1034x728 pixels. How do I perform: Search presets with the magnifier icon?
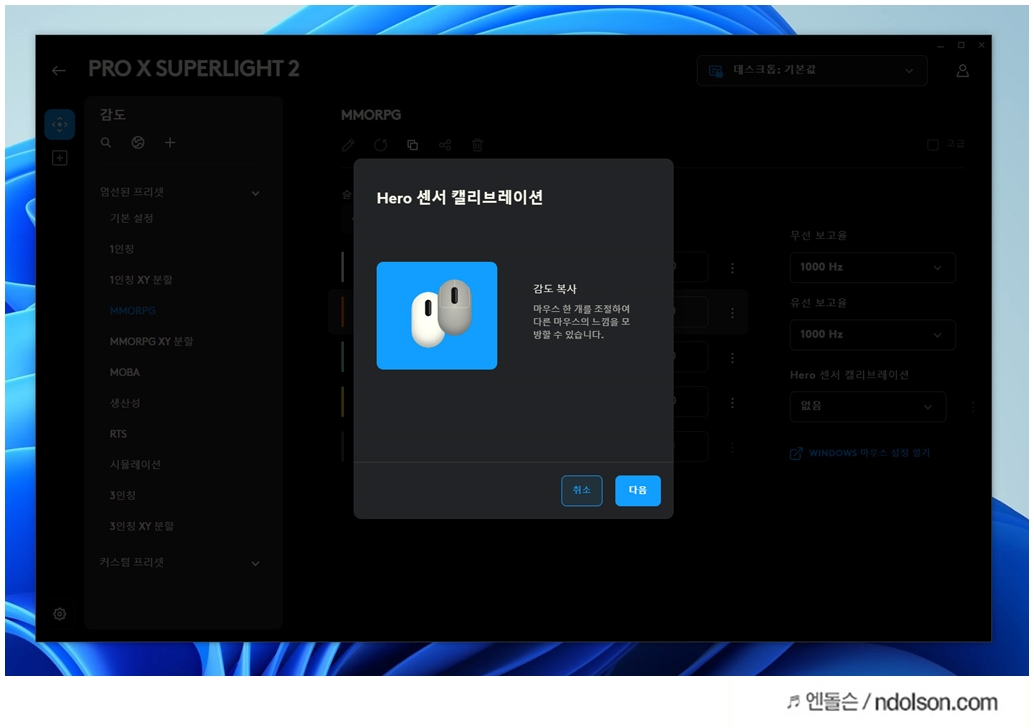coord(106,142)
